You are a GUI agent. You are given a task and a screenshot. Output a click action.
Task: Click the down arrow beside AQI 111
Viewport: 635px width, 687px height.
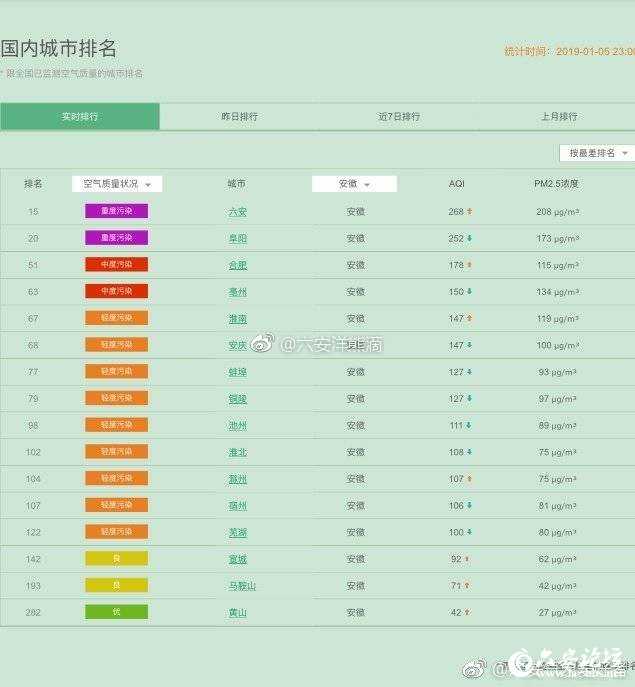click(x=469, y=426)
